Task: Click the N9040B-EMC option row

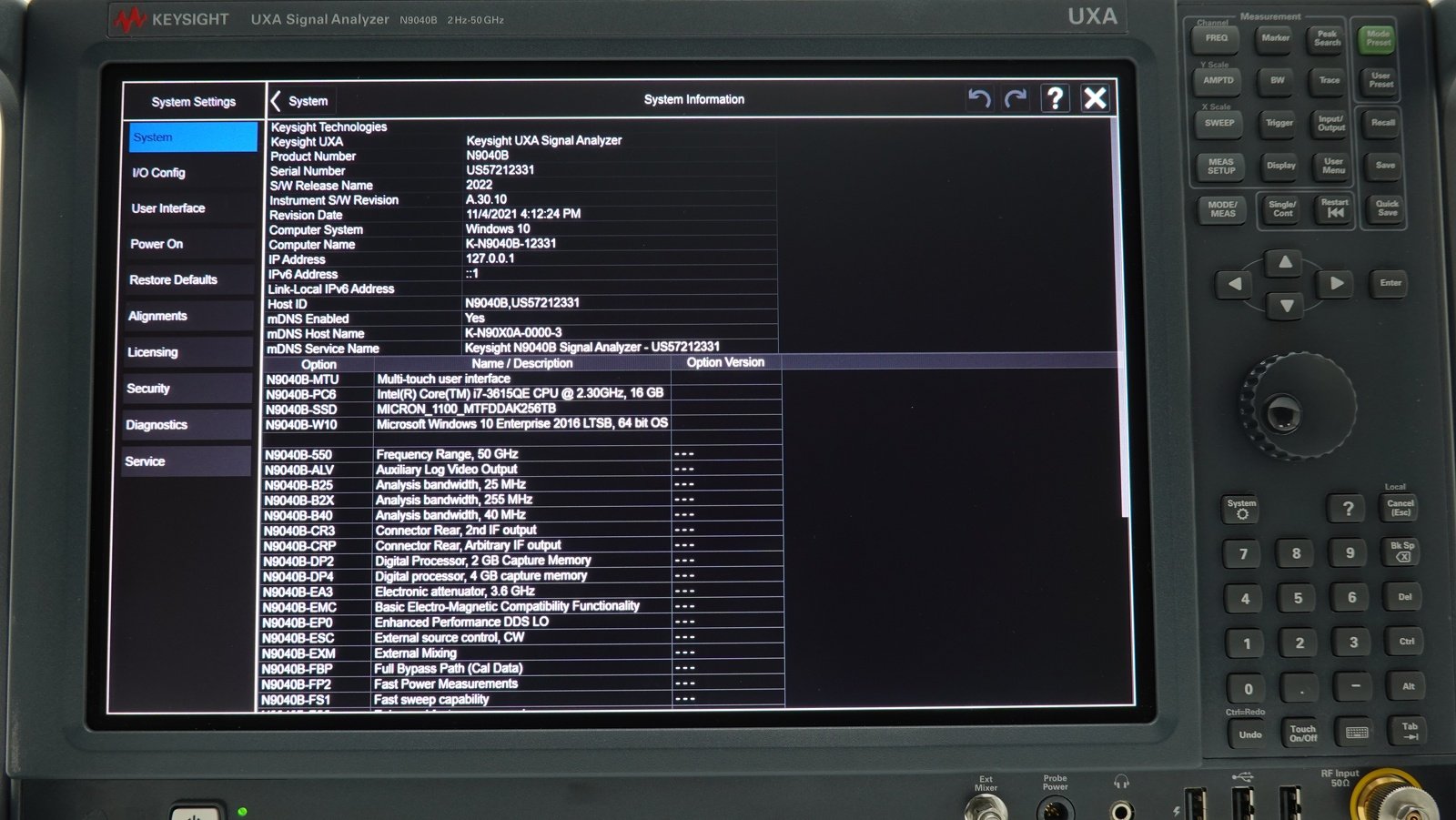Action: 521,606
